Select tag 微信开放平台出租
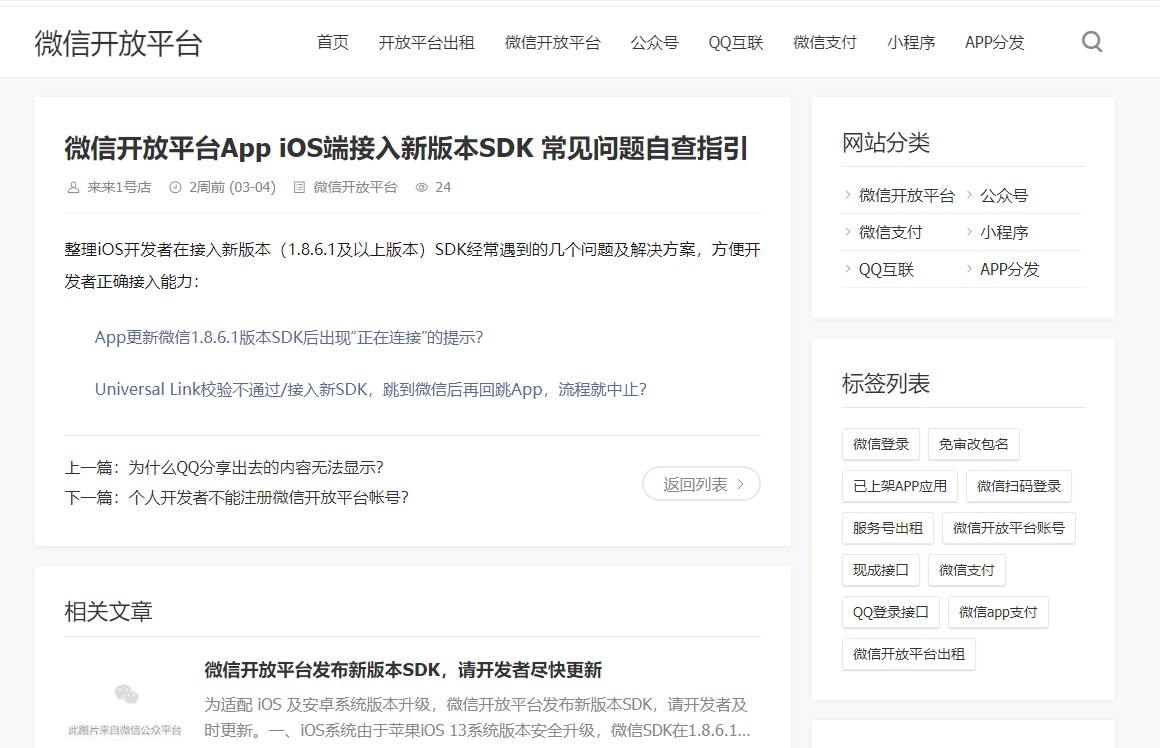The width and height of the screenshot is (1160, 748). (908, 654)
